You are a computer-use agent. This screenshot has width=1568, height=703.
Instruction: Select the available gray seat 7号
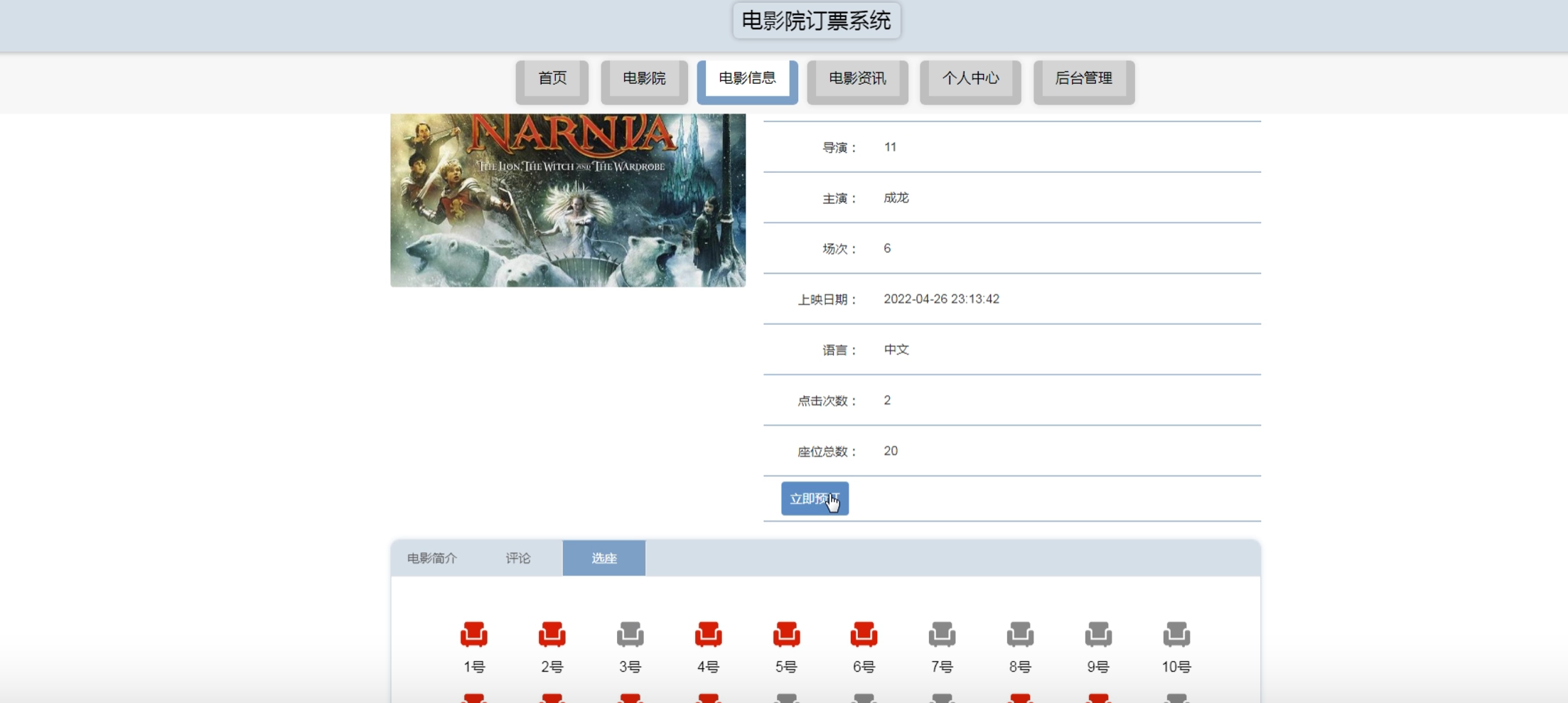pyautogui.click(x=943, y=634)
